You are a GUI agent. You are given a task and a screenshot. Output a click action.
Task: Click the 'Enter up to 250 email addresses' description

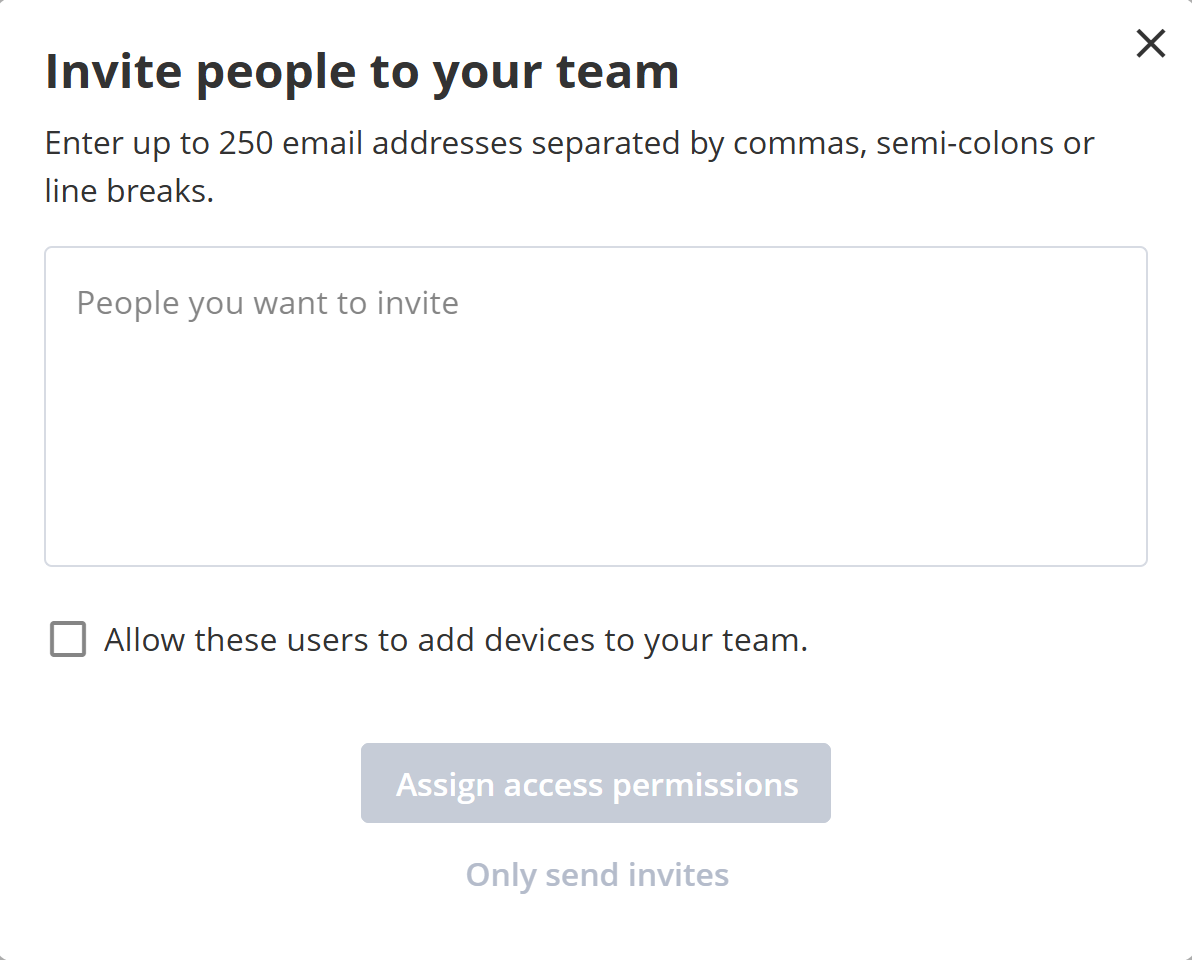click(569, 144)
